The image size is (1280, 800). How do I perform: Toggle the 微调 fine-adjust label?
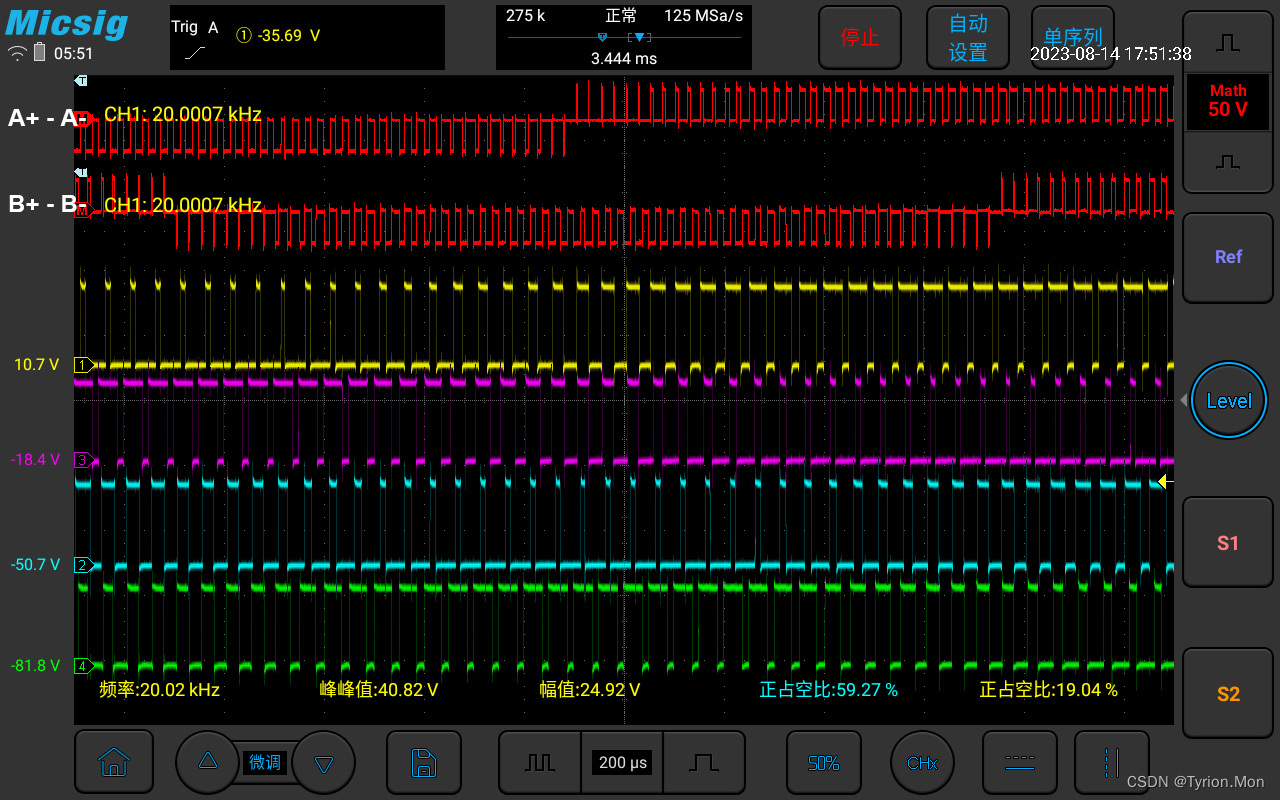click(x=265, y=763)
